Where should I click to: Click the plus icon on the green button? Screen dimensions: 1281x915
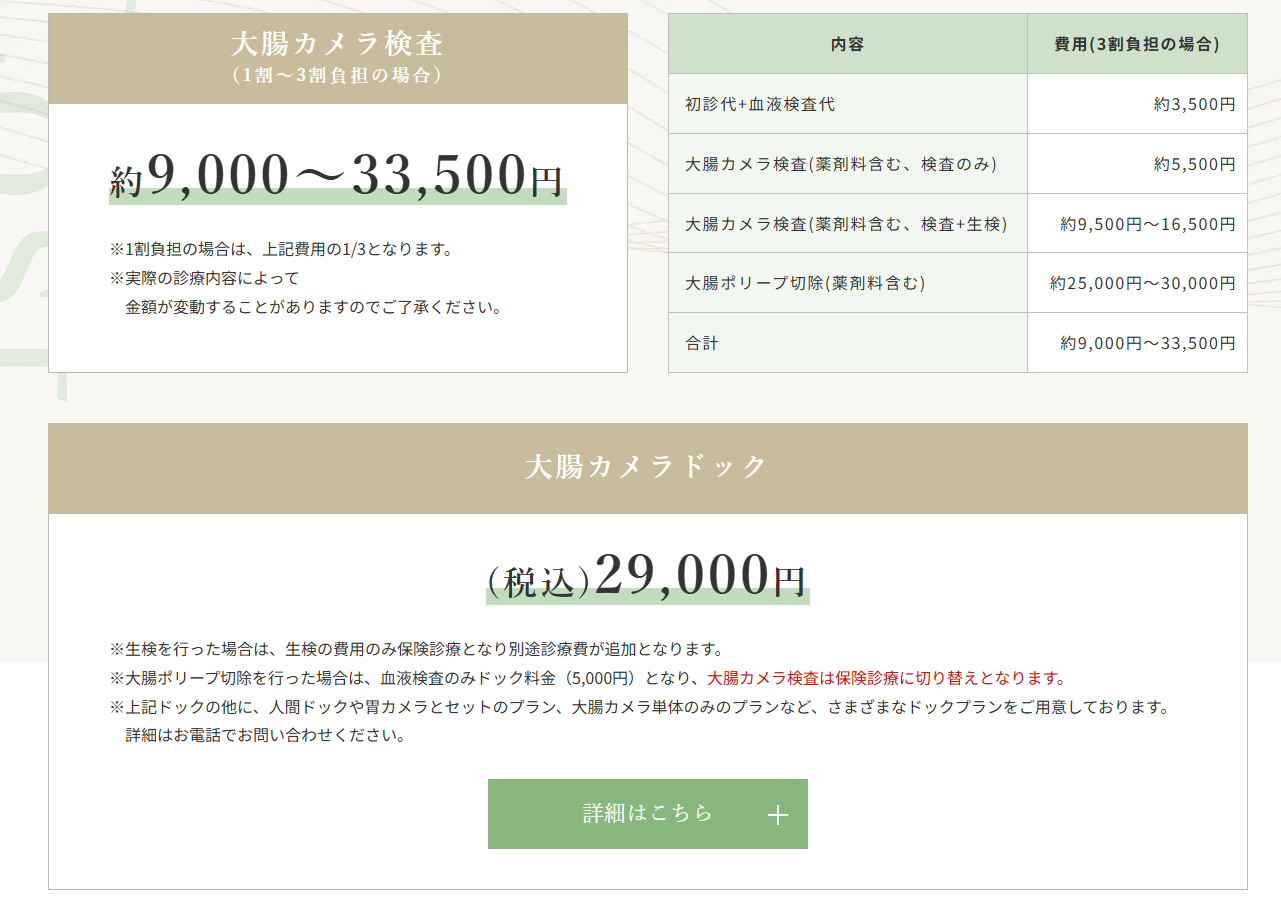coord(777,815)
